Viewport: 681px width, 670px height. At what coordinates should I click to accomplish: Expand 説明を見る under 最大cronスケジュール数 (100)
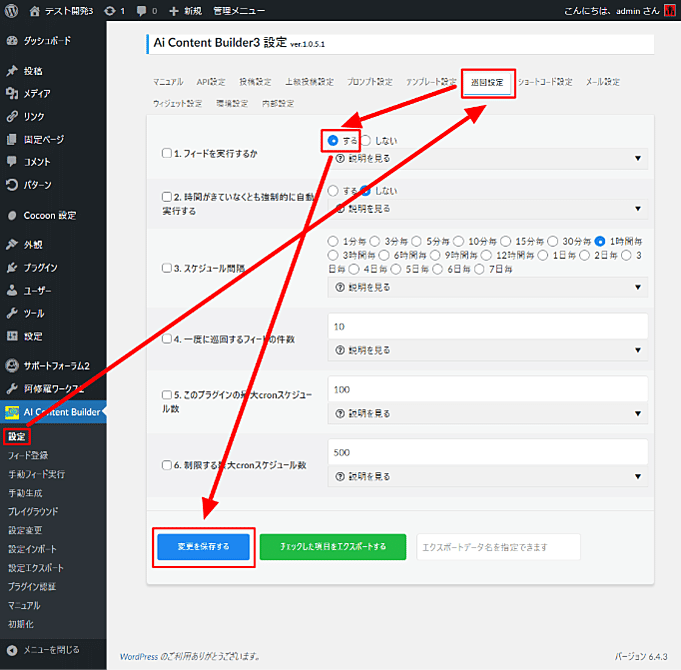click(x=488, y=413)
